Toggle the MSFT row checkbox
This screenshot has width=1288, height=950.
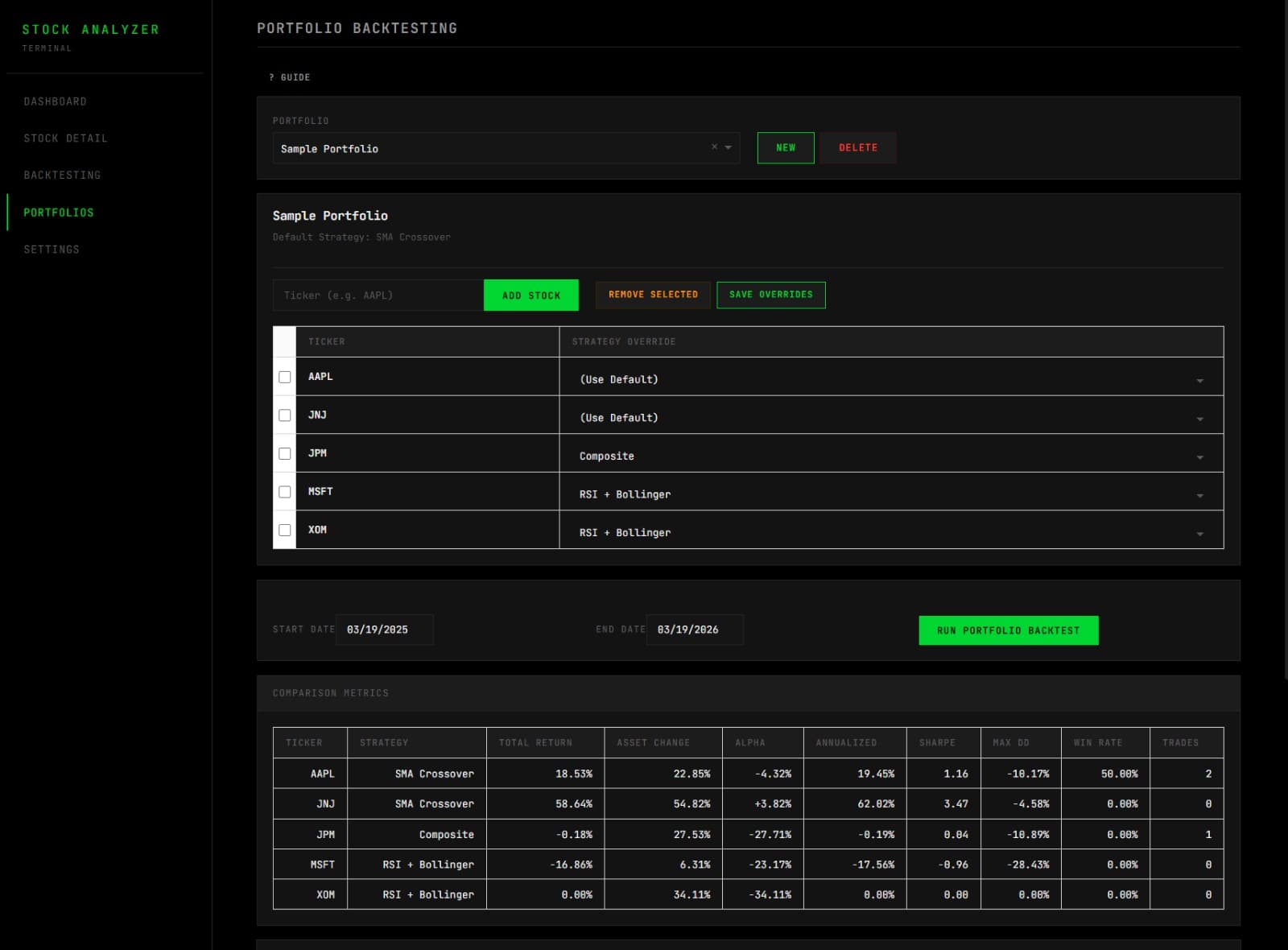[x=284, y=492]
